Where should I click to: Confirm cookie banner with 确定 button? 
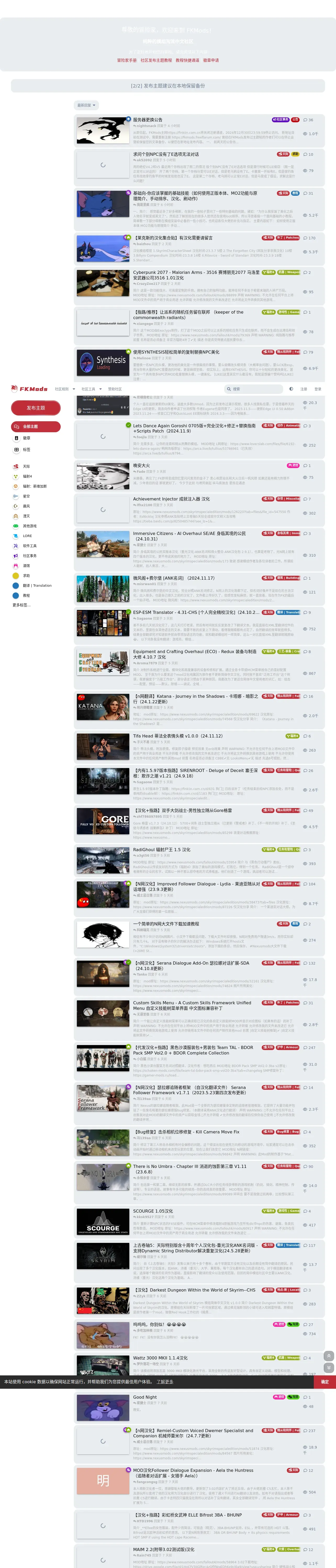(x=324, y=1382)
